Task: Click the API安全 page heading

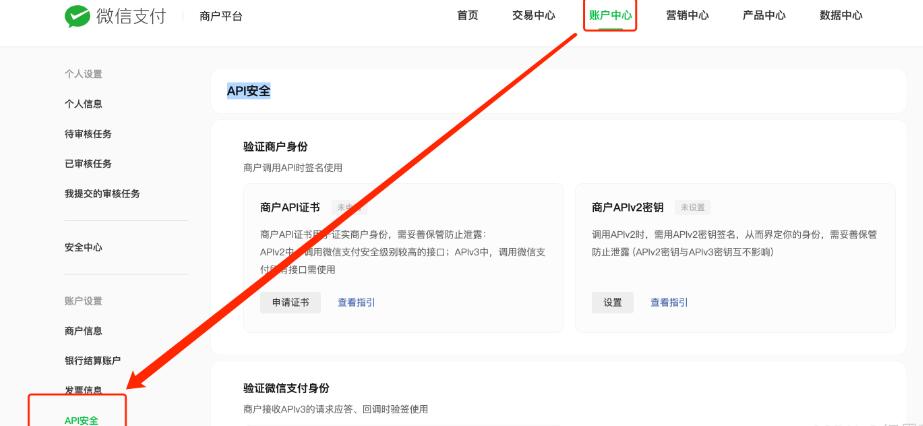Action: (248, 91)
